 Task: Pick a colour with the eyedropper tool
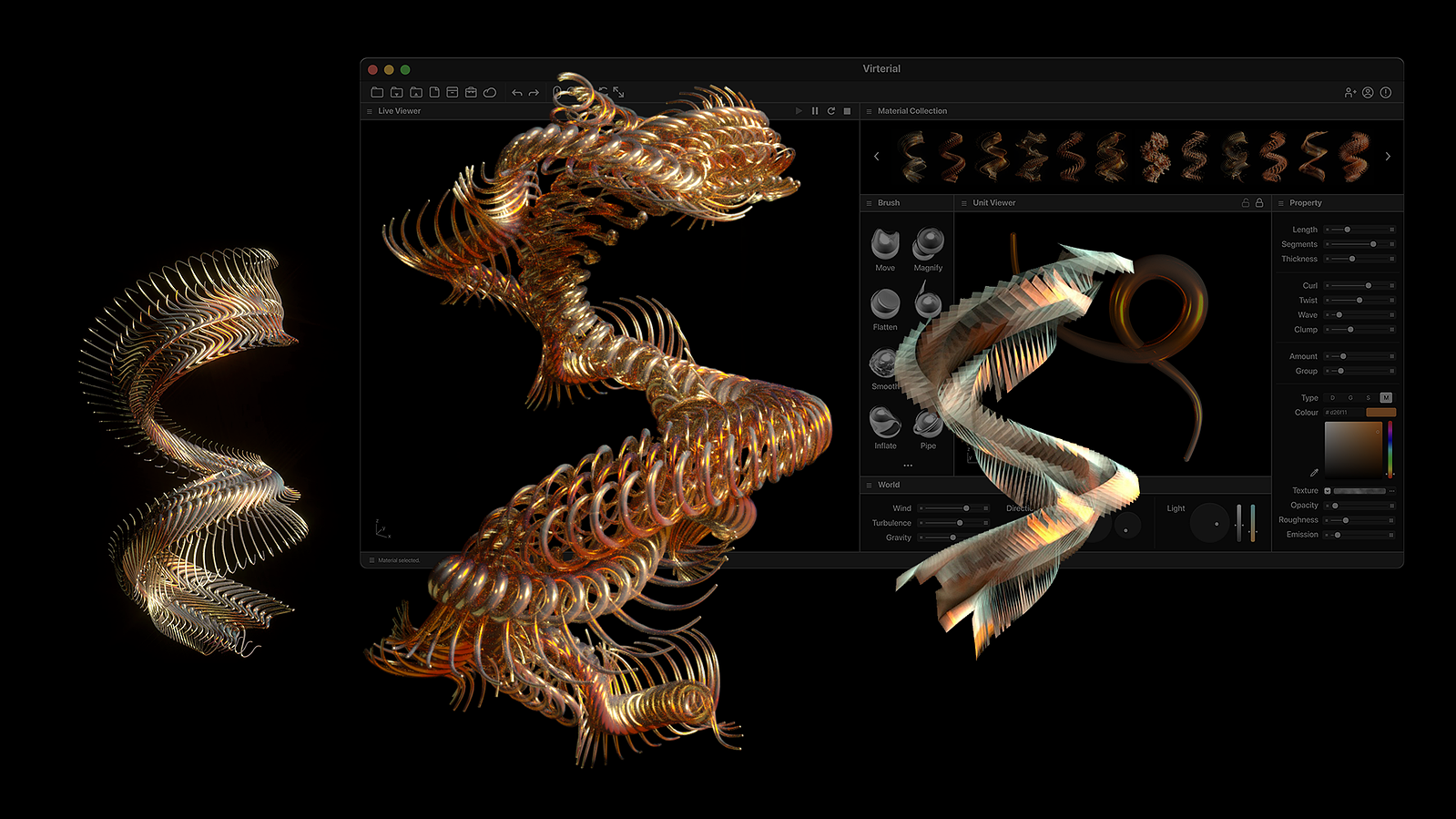pyautogui.click(x=1314, y=473)
